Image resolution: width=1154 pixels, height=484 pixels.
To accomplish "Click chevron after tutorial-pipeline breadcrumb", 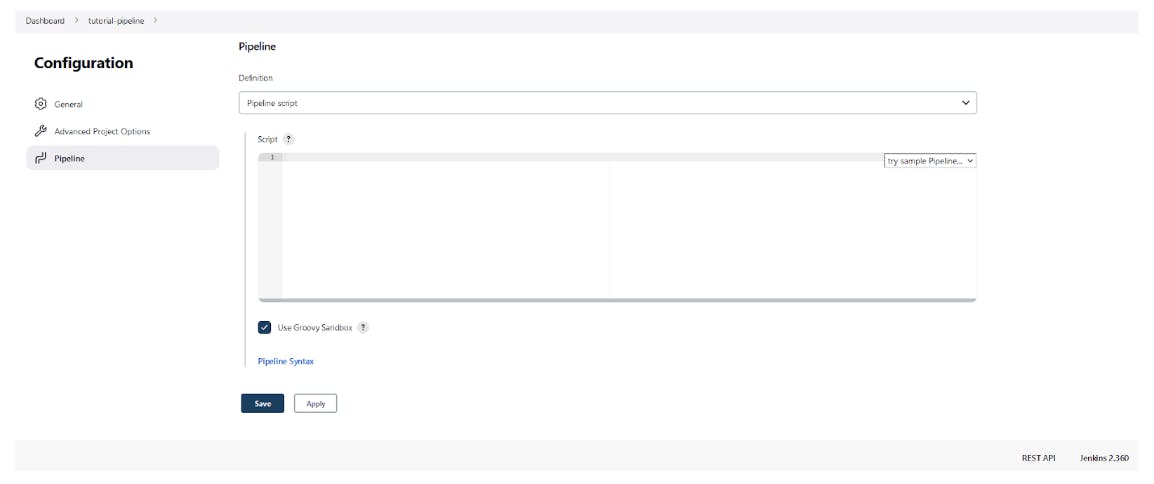I will tap(155, 21).
